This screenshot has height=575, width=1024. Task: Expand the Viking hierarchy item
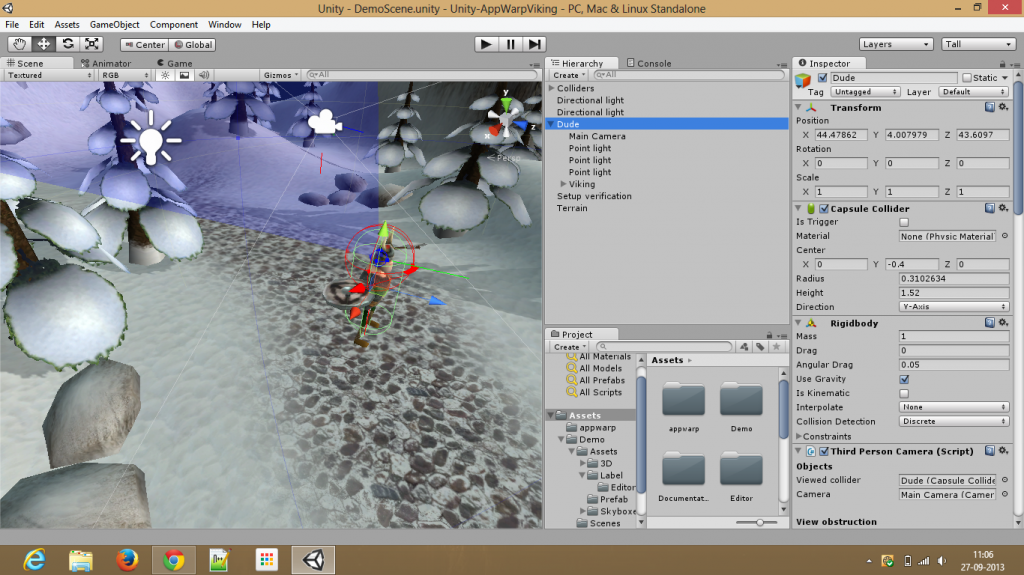(563, 184)
